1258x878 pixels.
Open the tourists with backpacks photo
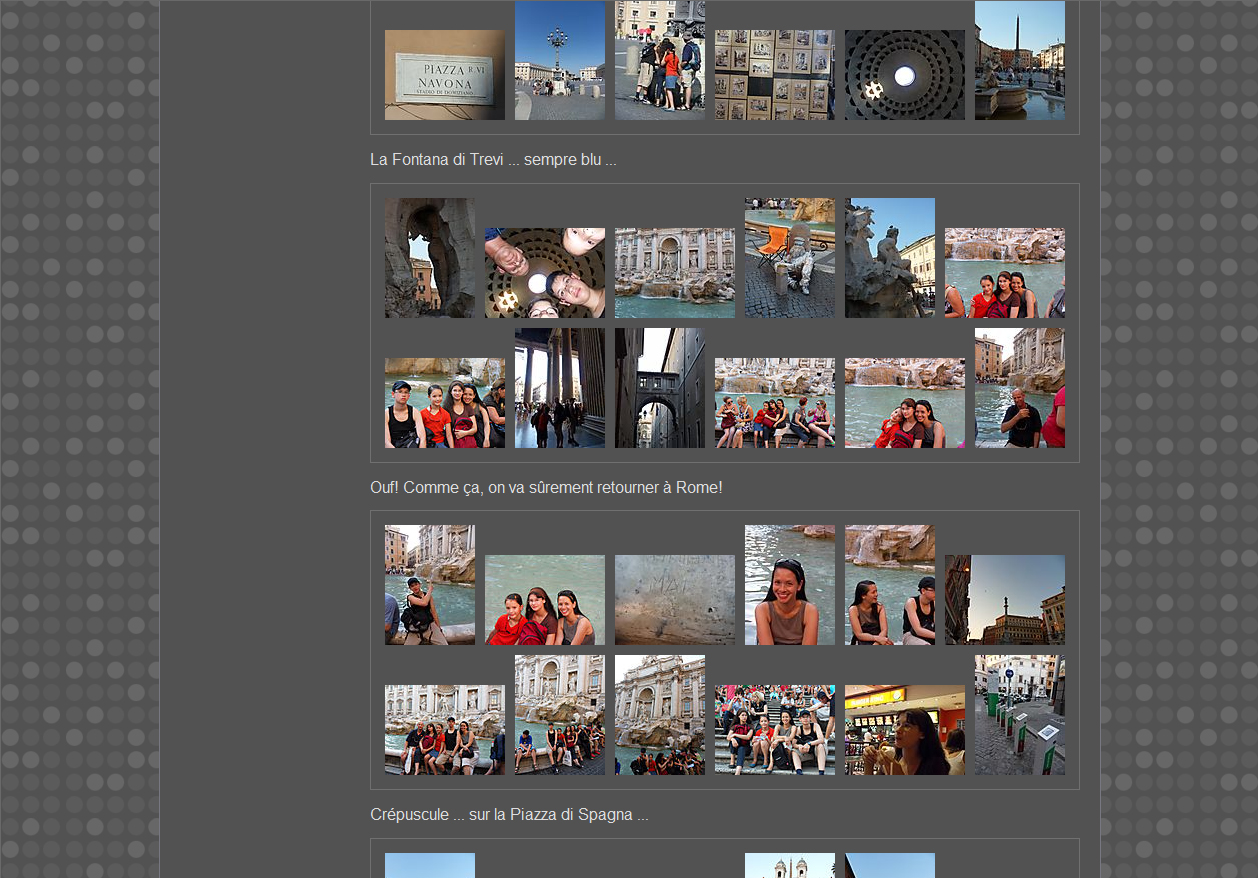(x=659, y=60)
